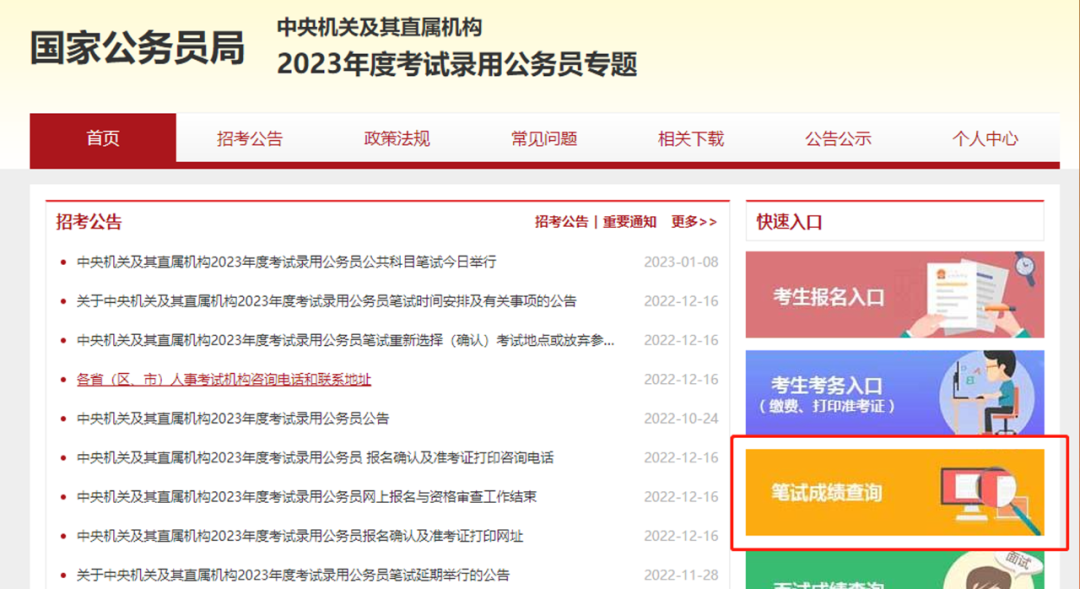Image resolution: width=1080 pixels, height=589 pixels.
Task: Select the red 招考公告 sub-tab link
Action: (561, 222)
